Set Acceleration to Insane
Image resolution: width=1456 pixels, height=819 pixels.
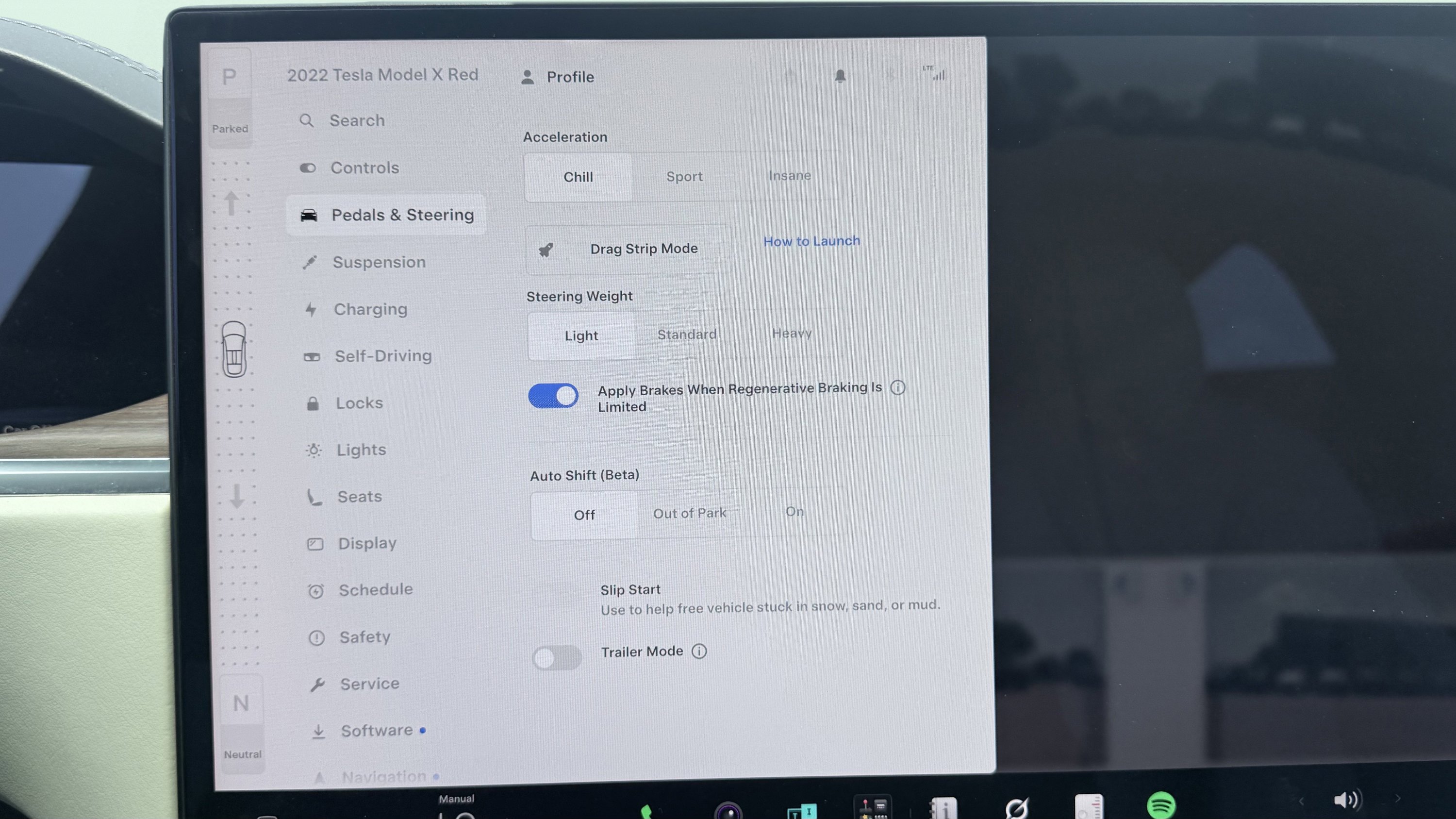(x=790, y=176)
